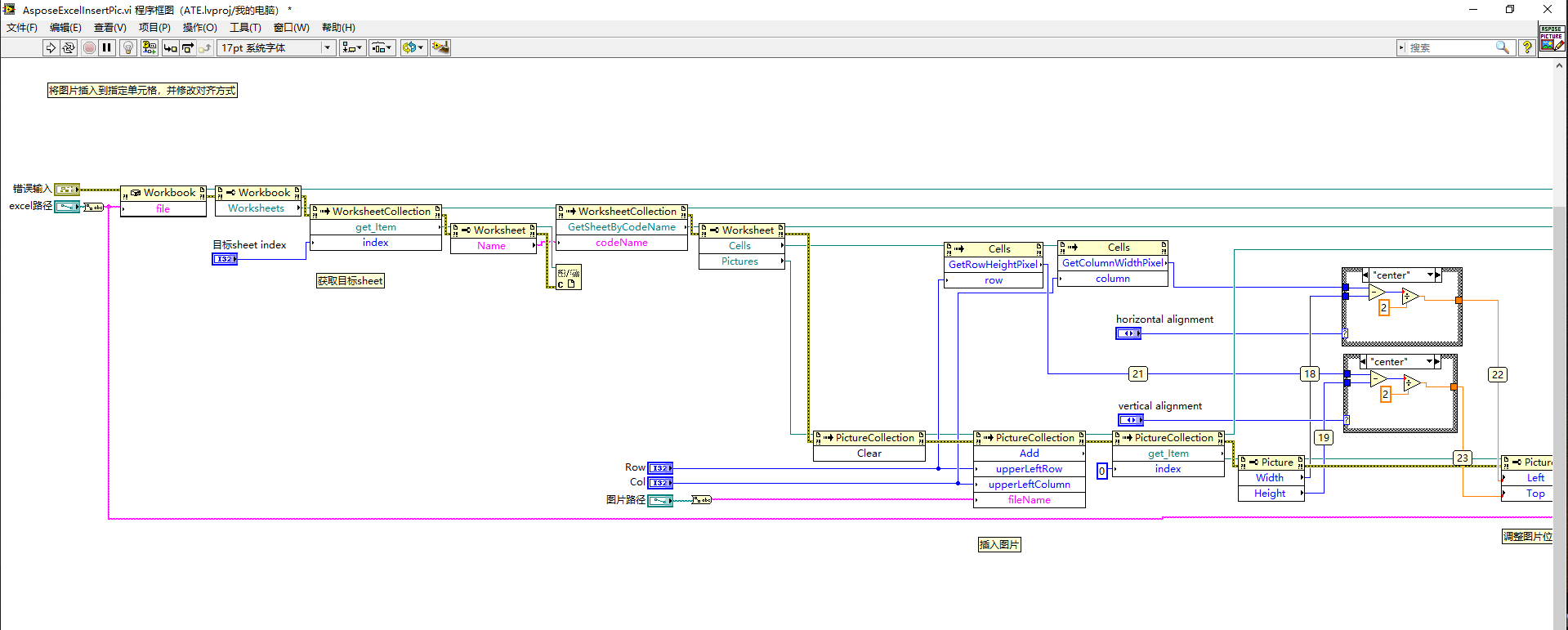
Task: Open the Reorder dropdown
Action: [413, 47]
